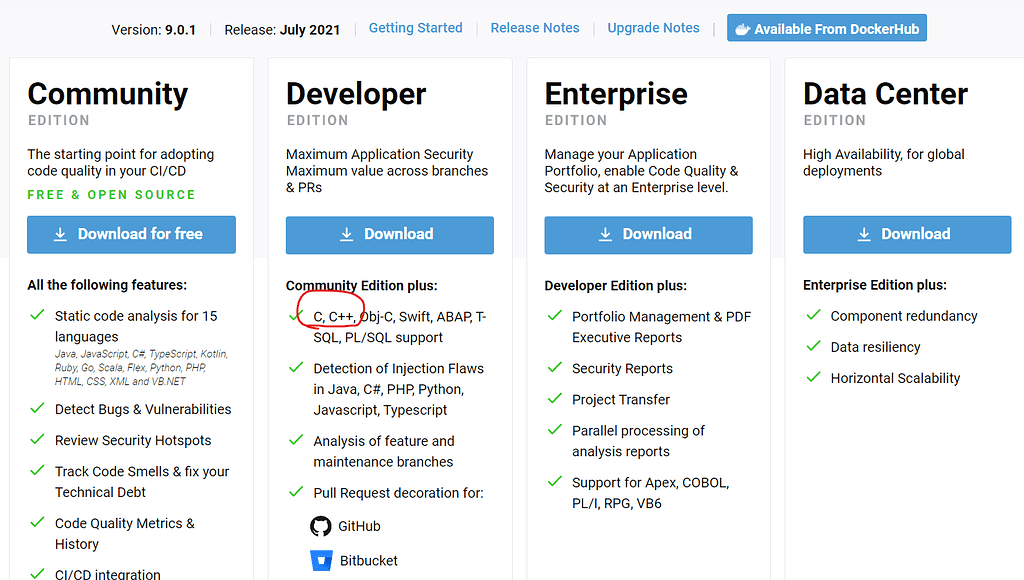The height and width of the screenshot is (580, 1024).
Task: Click checkmark beside Detect Bugs & Vulnerabilities
Action: [37, 408]
